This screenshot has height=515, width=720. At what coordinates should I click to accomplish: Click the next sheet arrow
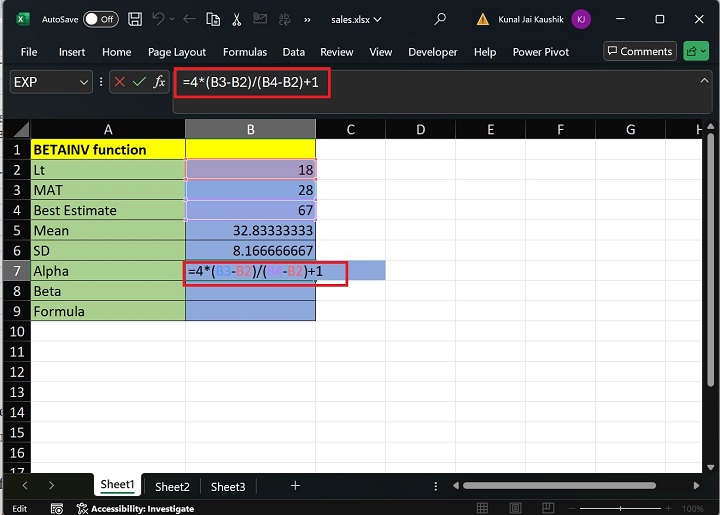coord(51,485)
